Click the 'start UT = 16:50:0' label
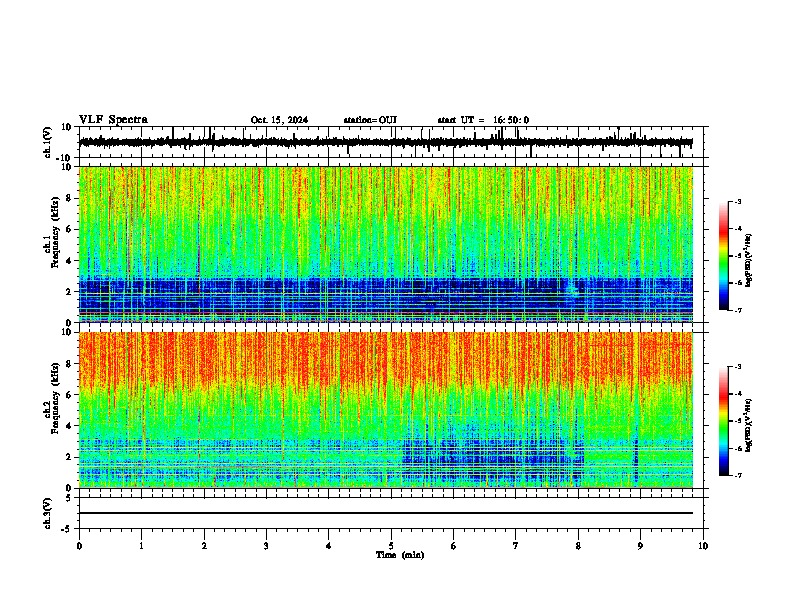This screenshot has width=792, height=612. click(x=483, y=120)
